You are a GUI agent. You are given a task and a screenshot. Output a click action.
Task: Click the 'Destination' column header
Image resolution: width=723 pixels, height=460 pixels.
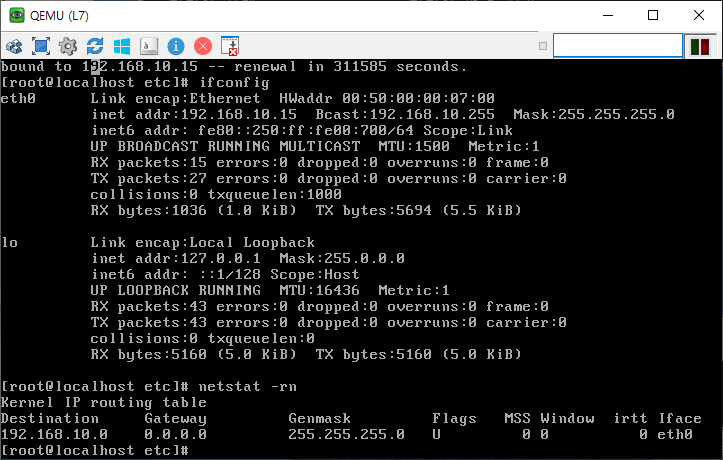tap(50, 419)
